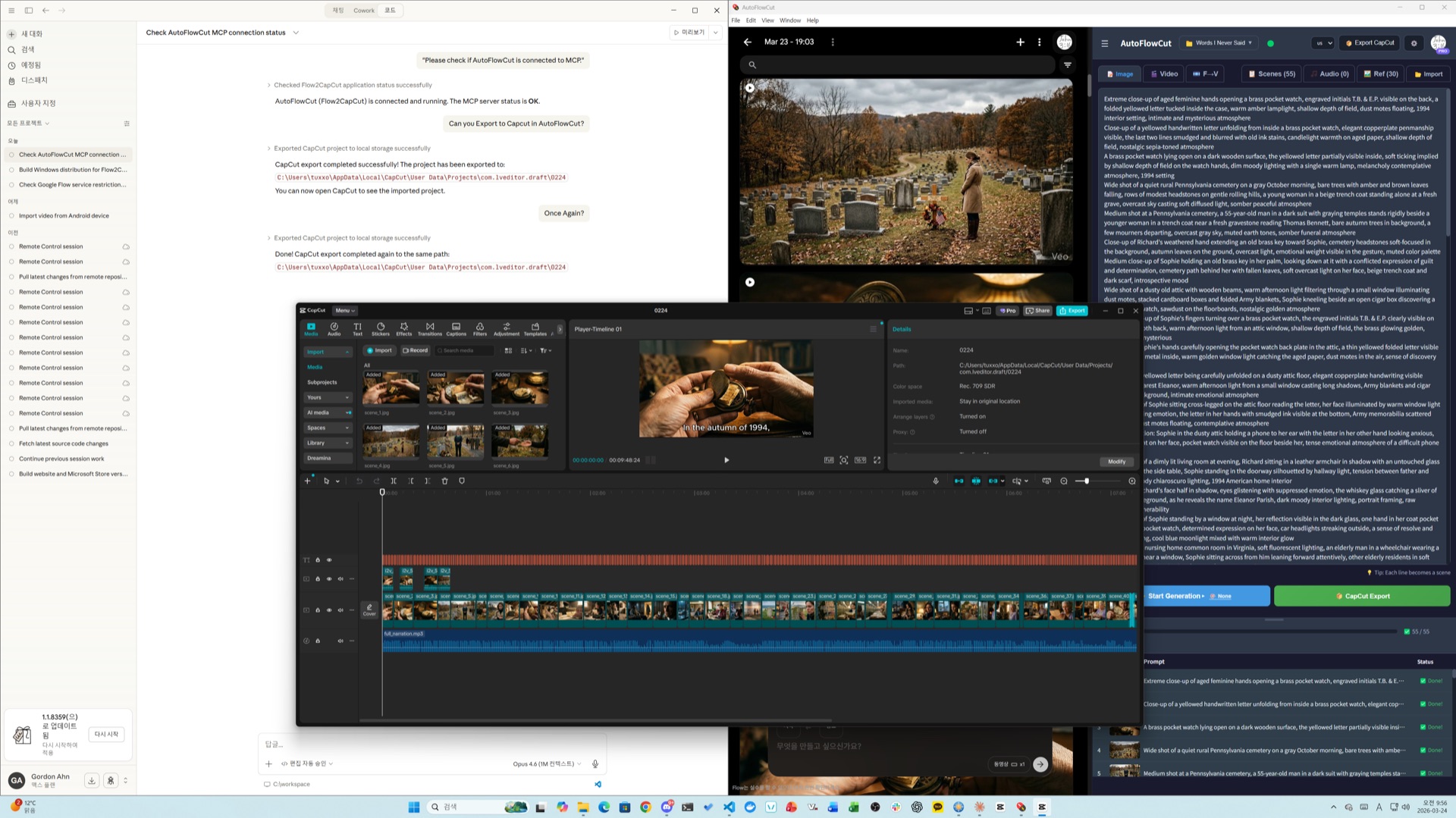Mute the full_narration.mp3 audio track
Viewport: 1456px width, 818px height.
pyautogui.click(x=340, y=641)
